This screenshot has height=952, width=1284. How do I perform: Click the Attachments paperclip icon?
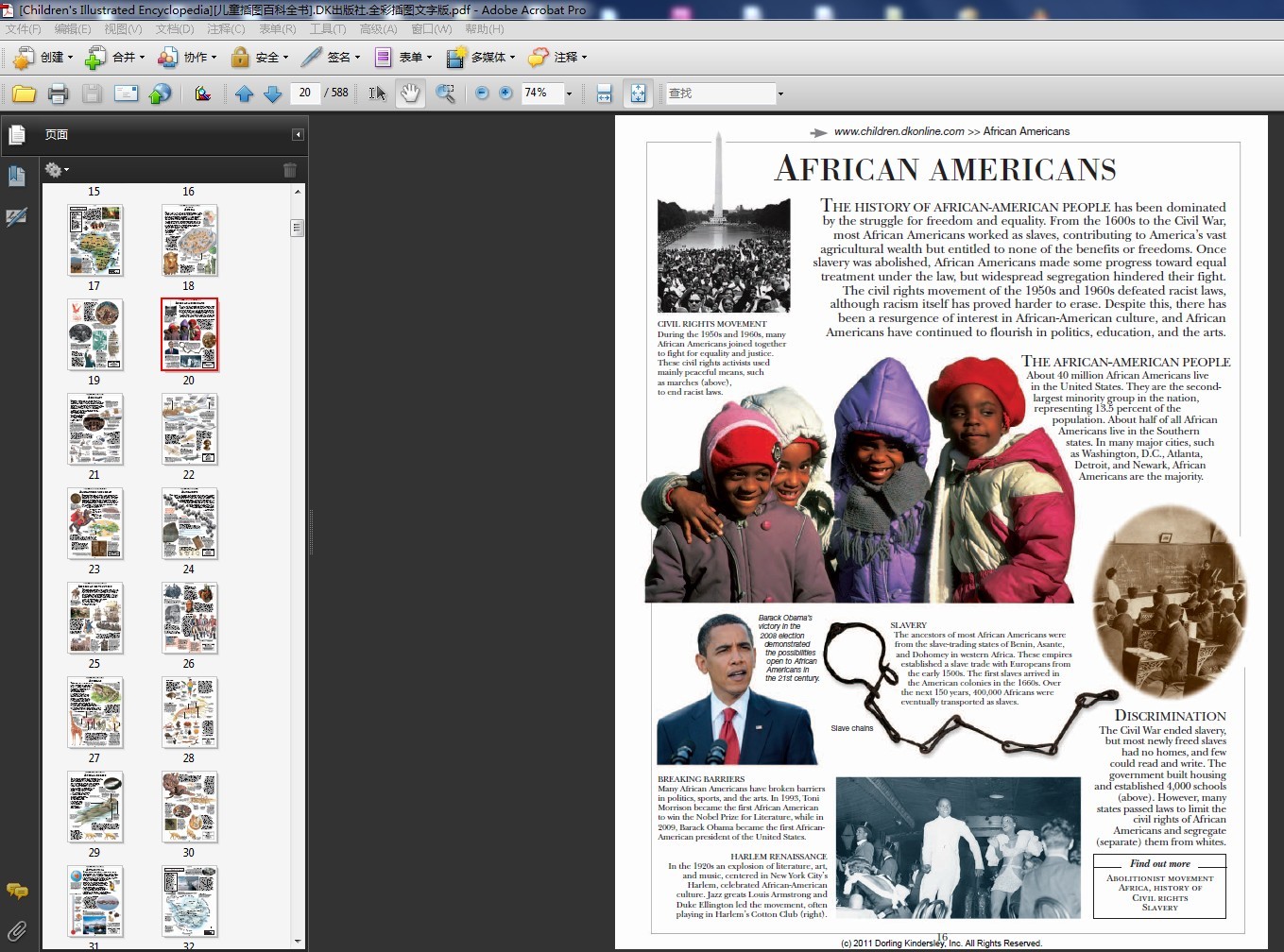(17, 931)
